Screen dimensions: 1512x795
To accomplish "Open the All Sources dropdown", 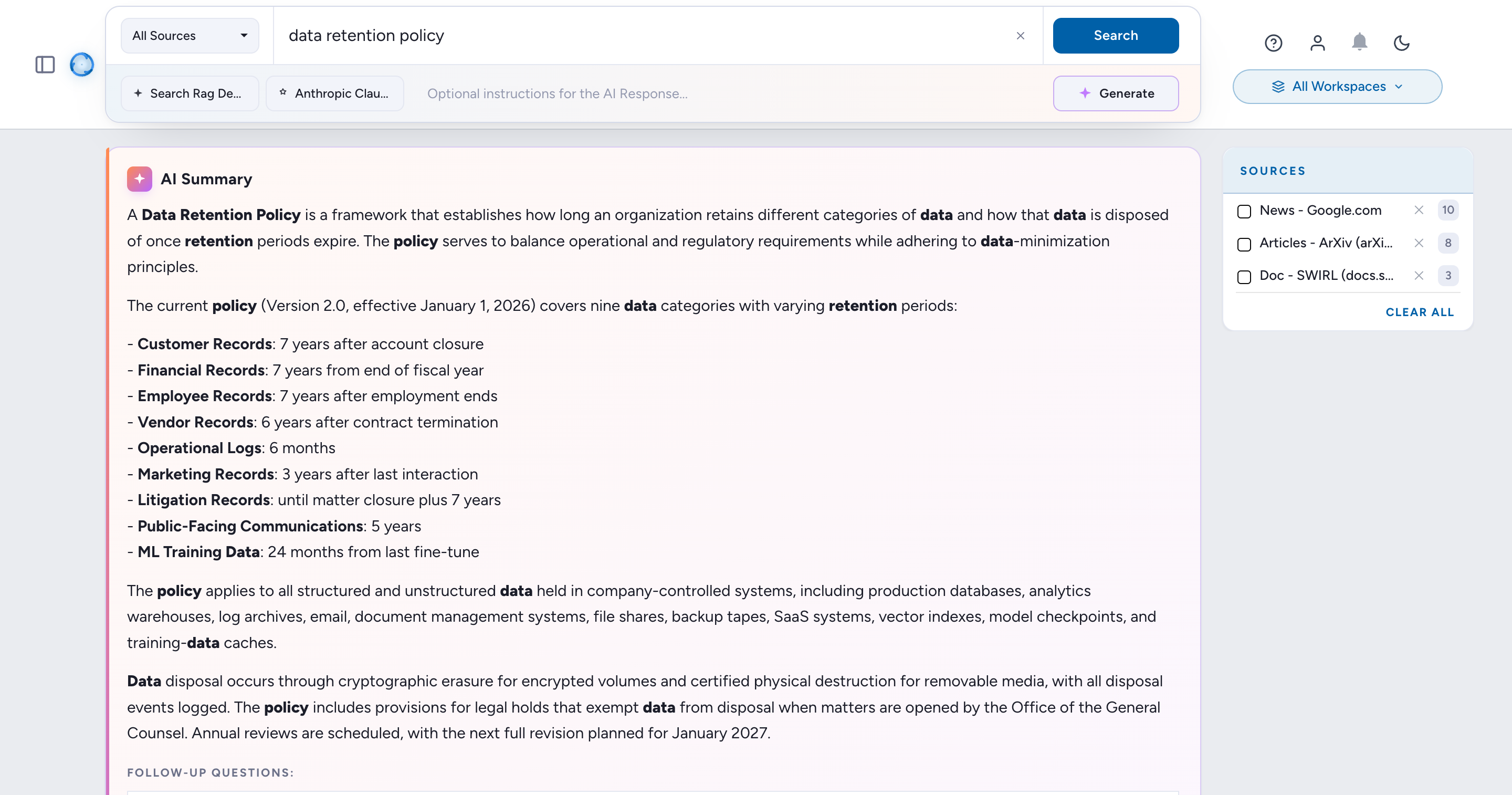I will (x=190, y=36).
